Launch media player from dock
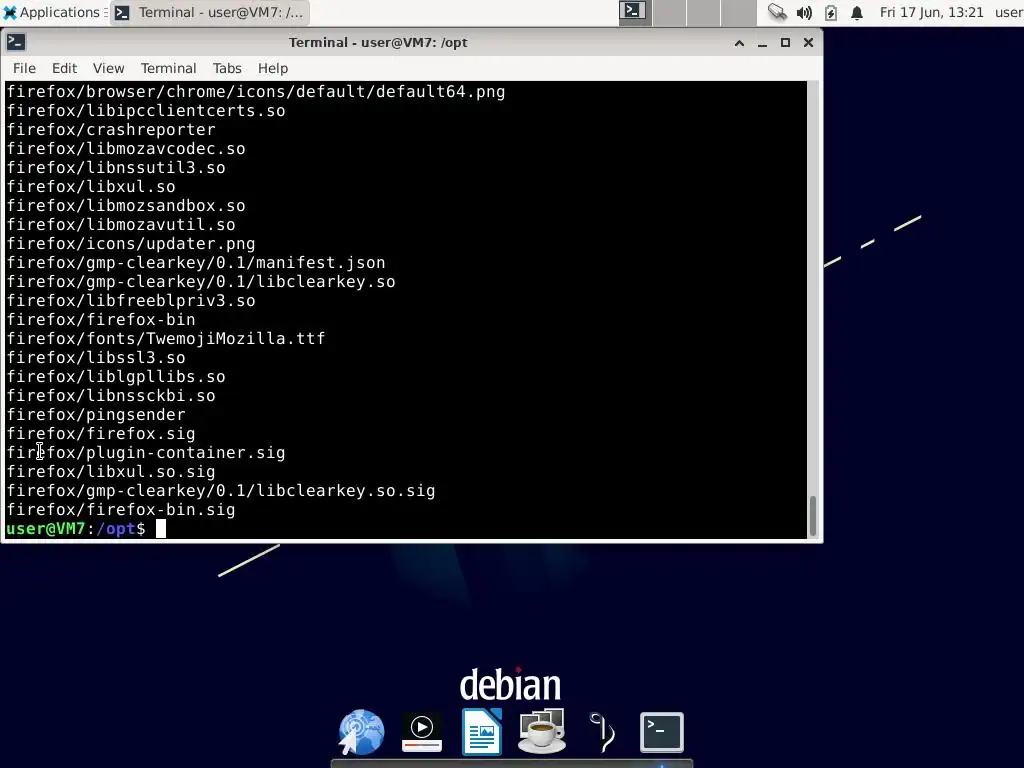Image resolution: width=1024 pixels, height=768 pixels. point(422,732)
